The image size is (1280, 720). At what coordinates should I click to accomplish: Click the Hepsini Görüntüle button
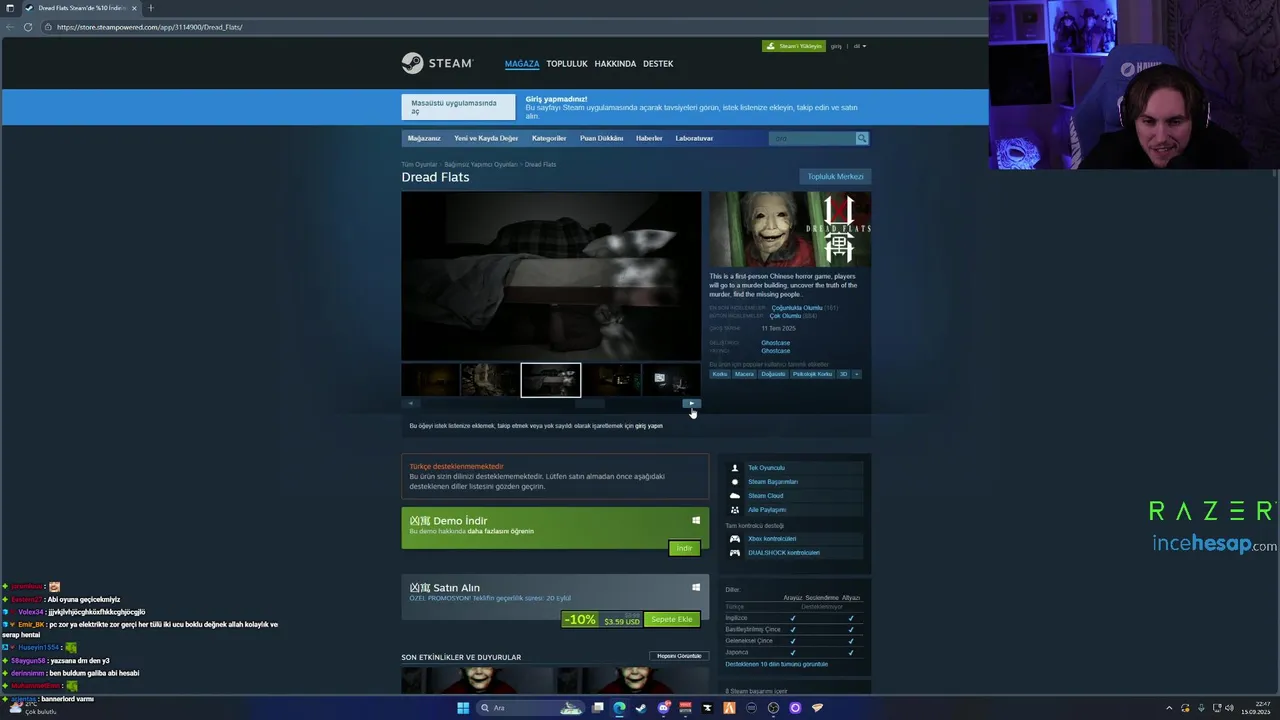(x=679, y=656)
